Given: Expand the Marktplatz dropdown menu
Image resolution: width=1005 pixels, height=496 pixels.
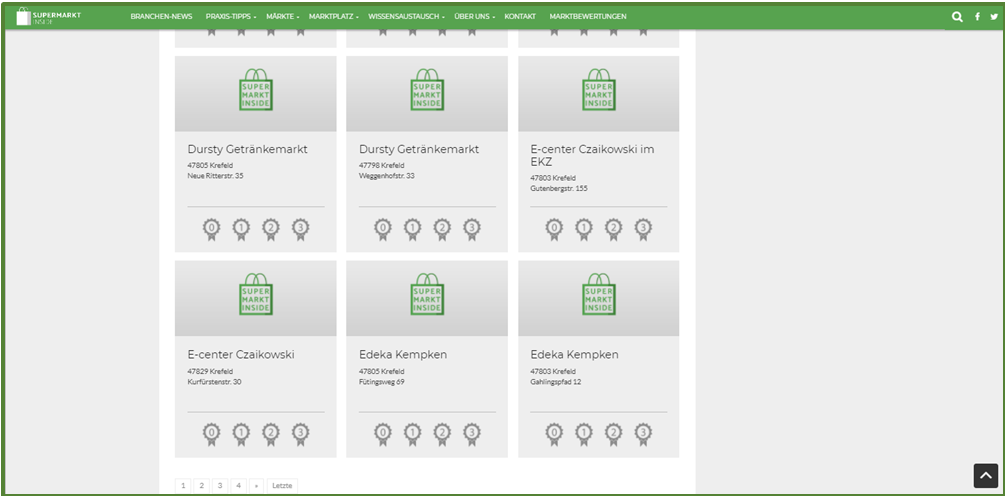Looking at the screenshot, I should tap(334, 17).
